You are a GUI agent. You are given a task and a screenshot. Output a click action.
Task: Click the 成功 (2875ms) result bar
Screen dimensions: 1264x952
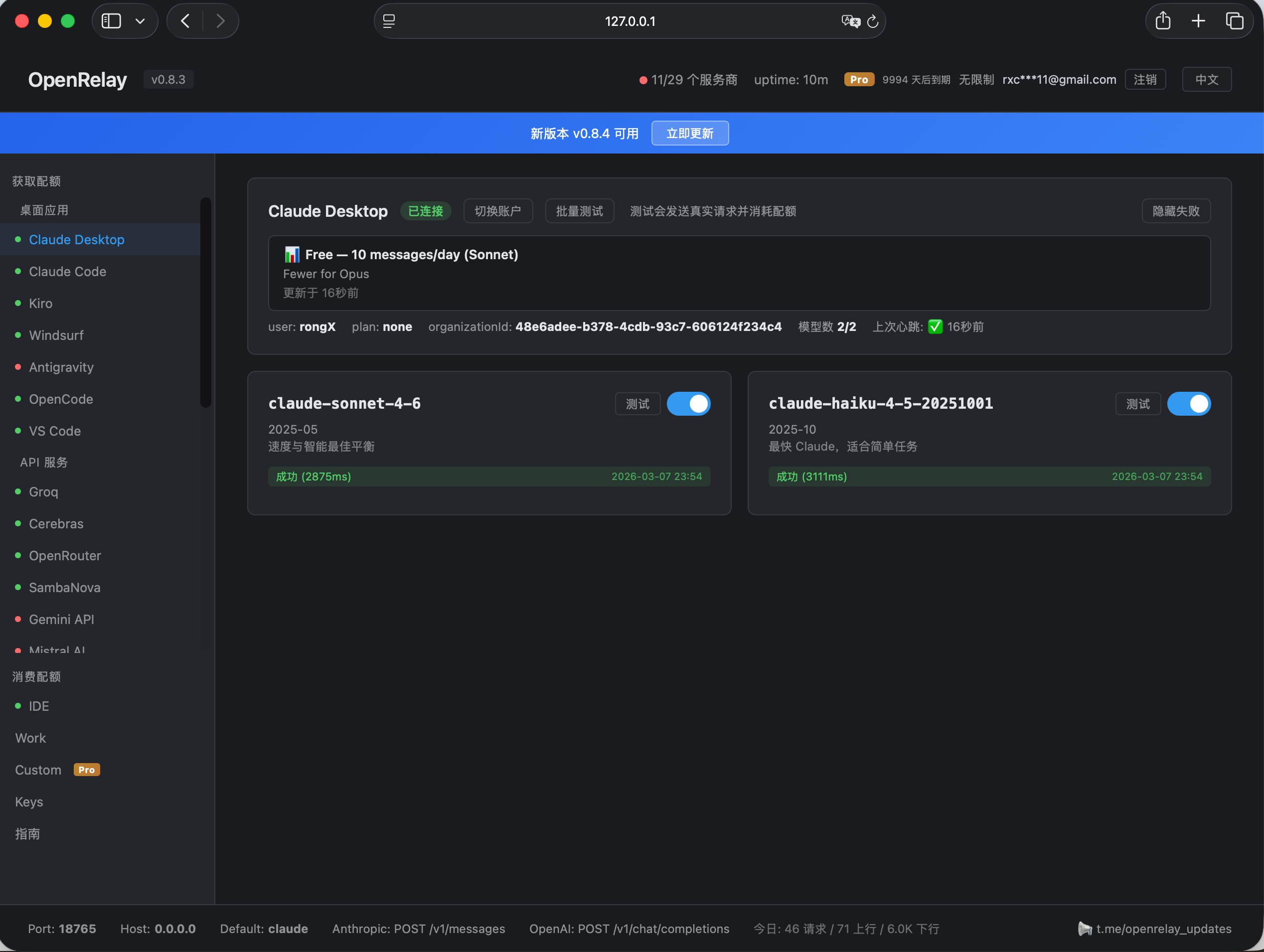(x=489, y=476)
